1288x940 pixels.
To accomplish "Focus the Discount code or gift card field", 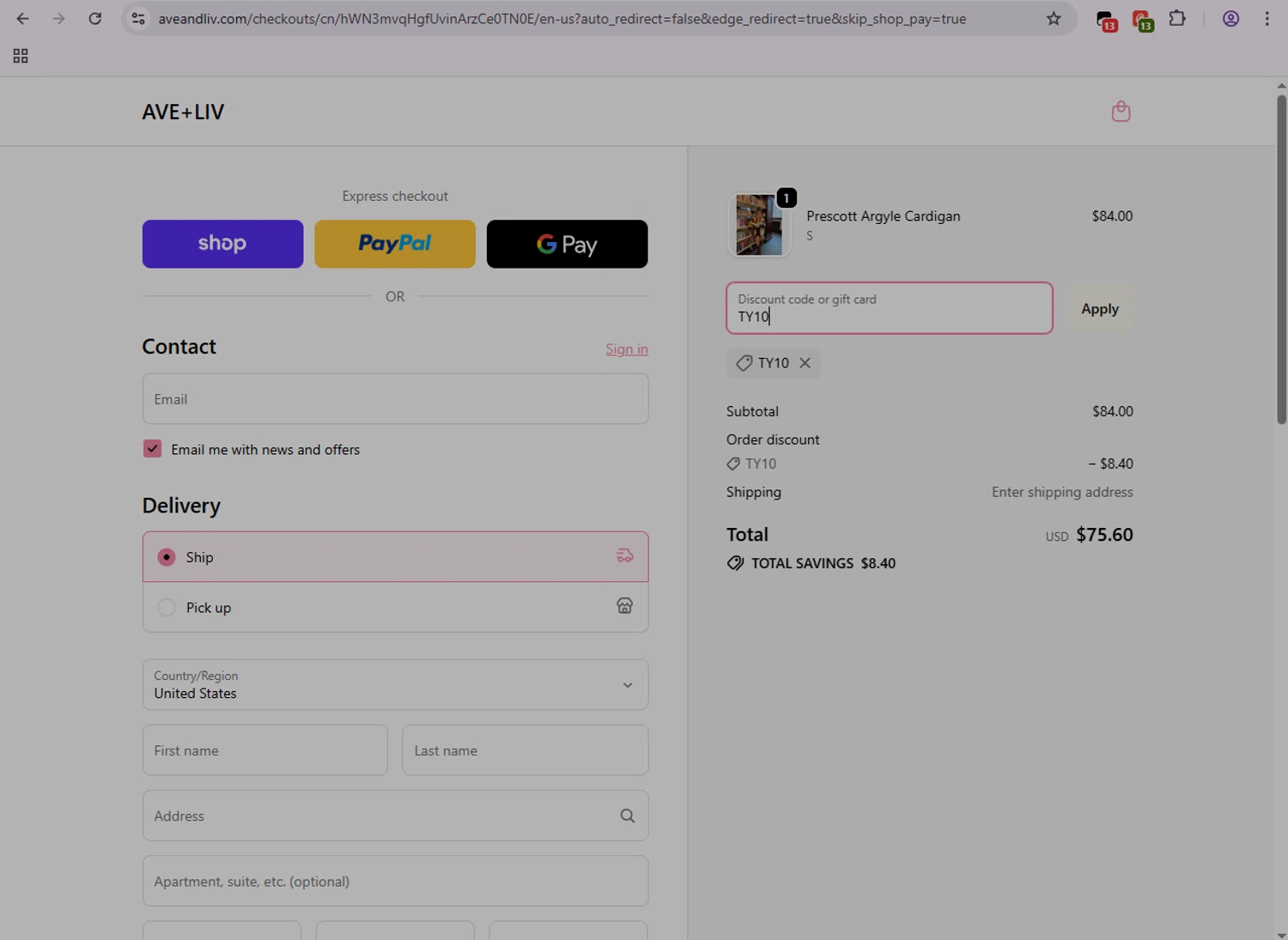I will pyautogui.click(x=889, y=308).
